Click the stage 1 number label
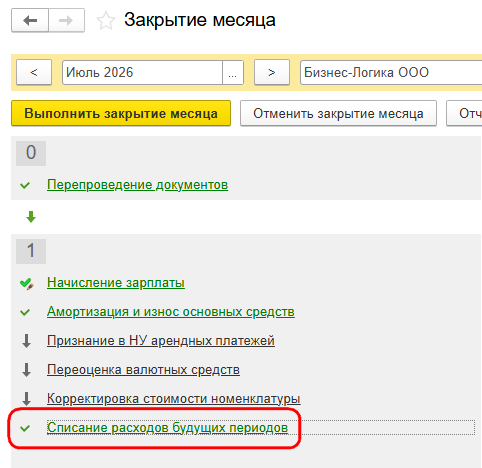The image size is (482, 468). pos(31,251)
